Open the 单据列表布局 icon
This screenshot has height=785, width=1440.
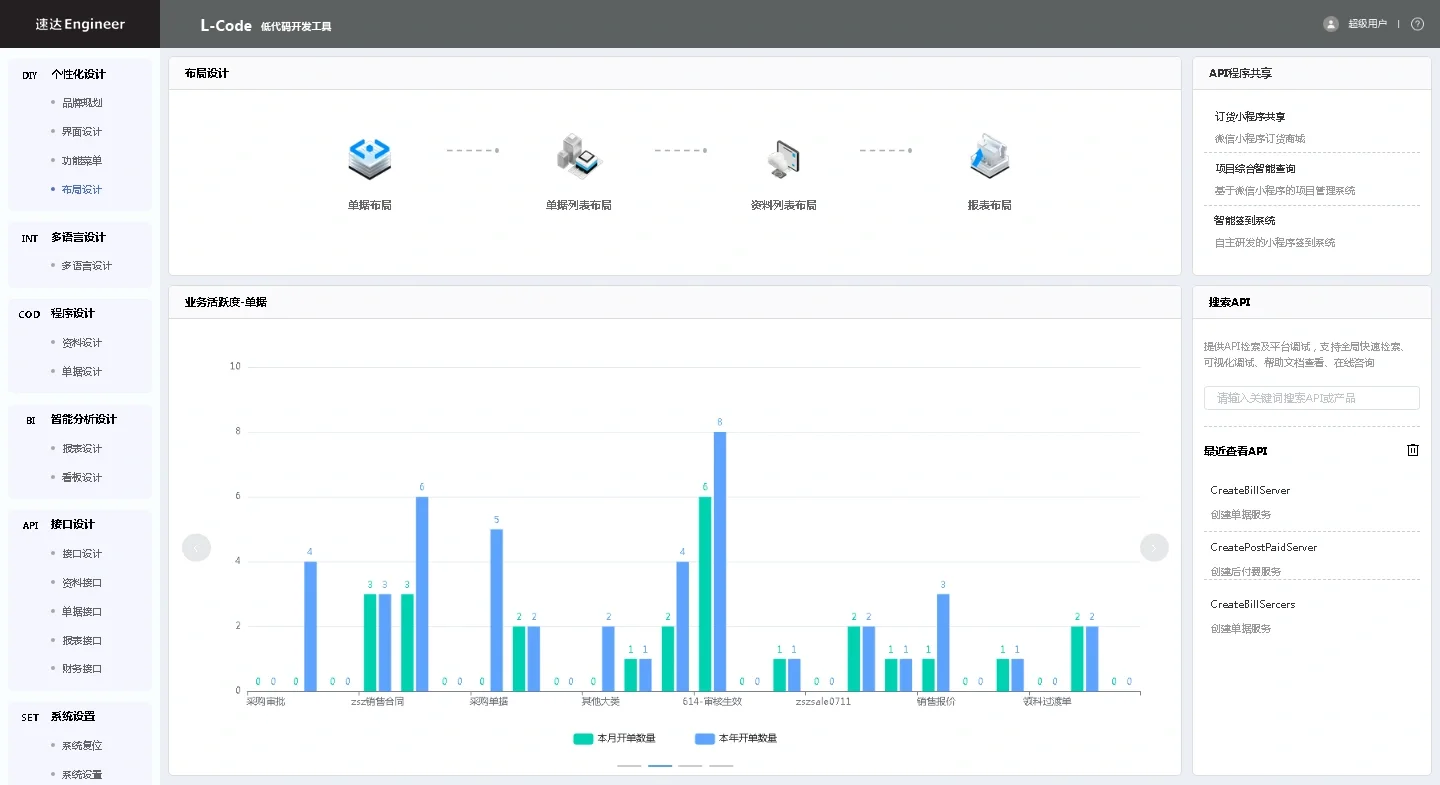578,157
